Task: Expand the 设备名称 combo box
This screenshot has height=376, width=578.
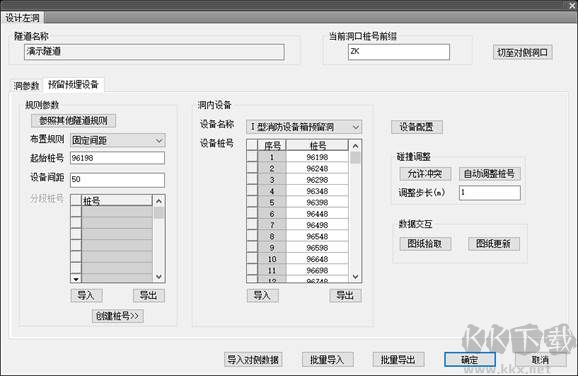Action: 304,127
